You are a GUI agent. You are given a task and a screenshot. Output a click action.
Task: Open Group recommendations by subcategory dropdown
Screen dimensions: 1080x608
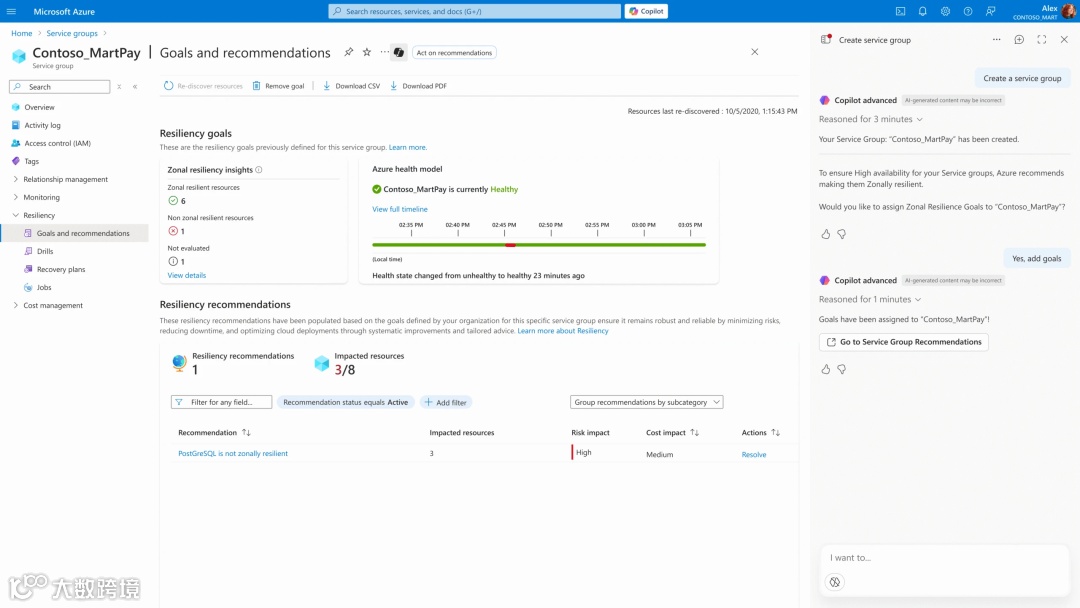click(x=646, y=402)
